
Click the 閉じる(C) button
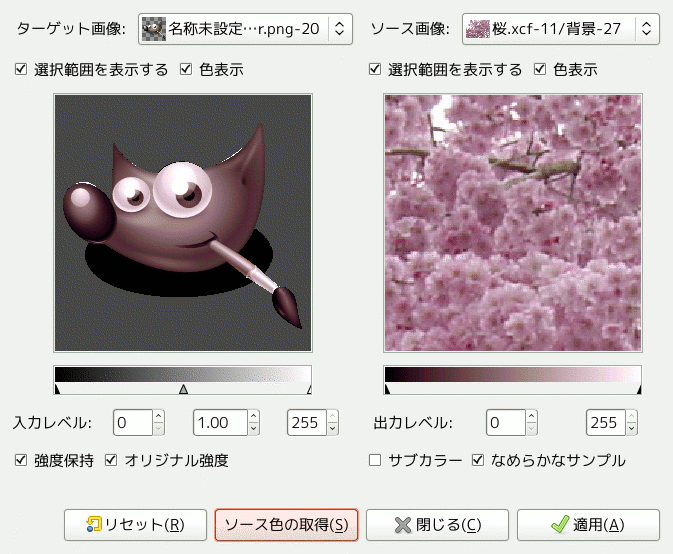[437, 525]
